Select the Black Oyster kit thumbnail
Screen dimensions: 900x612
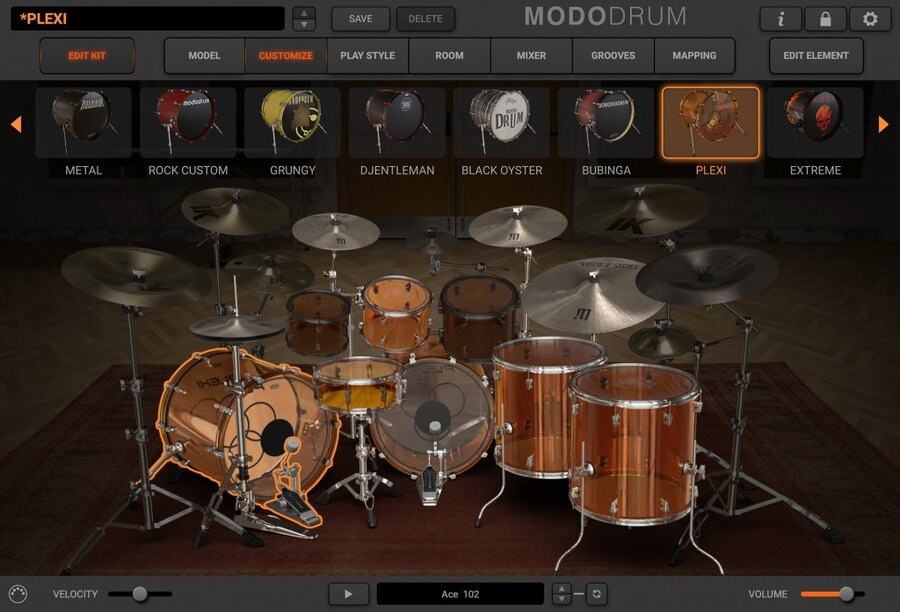501,122
